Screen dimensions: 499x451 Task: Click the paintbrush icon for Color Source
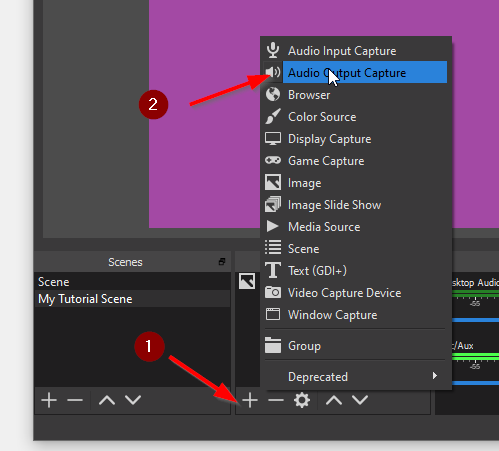click(x=273, y=116)
